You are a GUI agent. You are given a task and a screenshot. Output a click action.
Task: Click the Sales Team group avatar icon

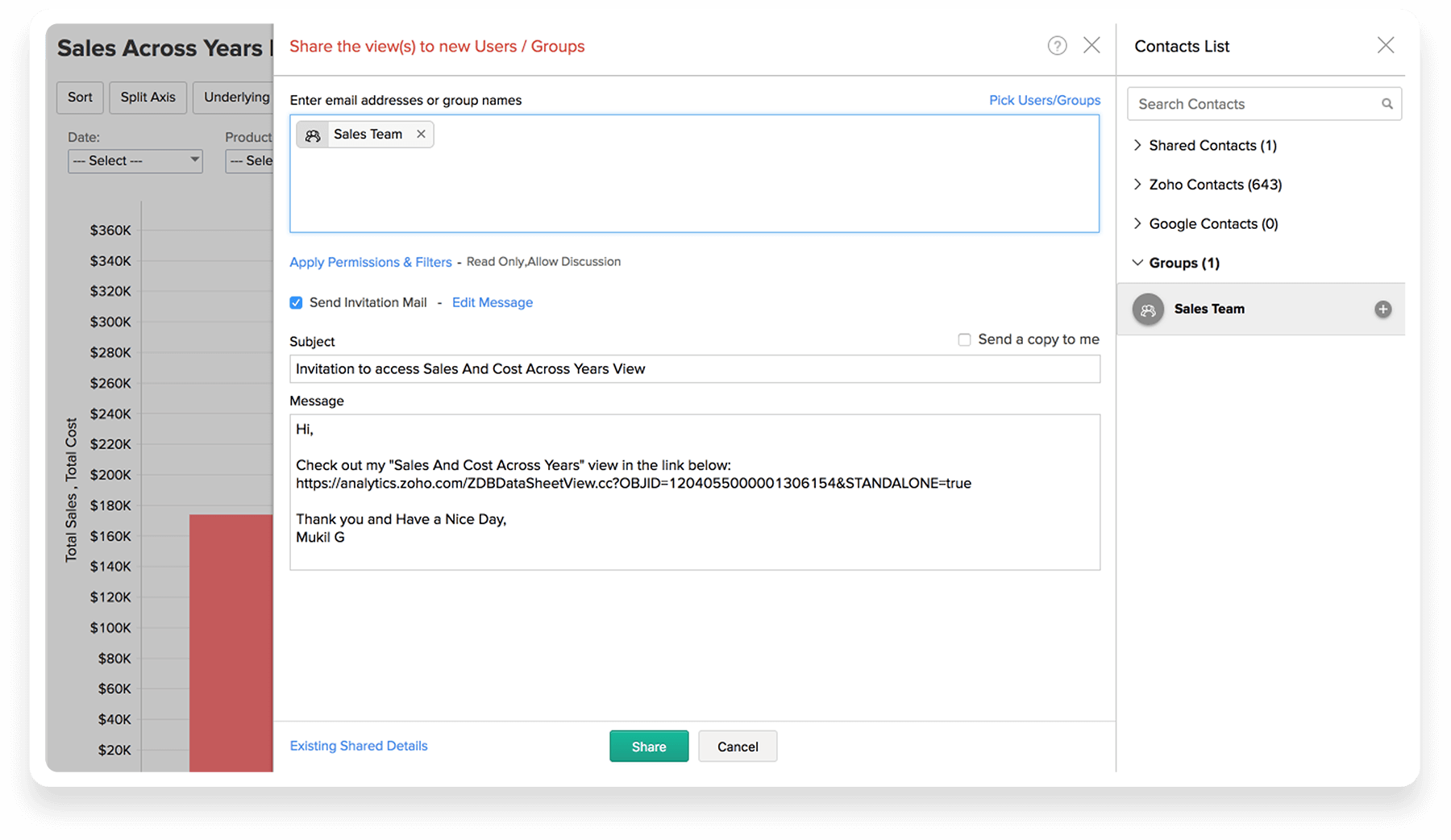1148,310
